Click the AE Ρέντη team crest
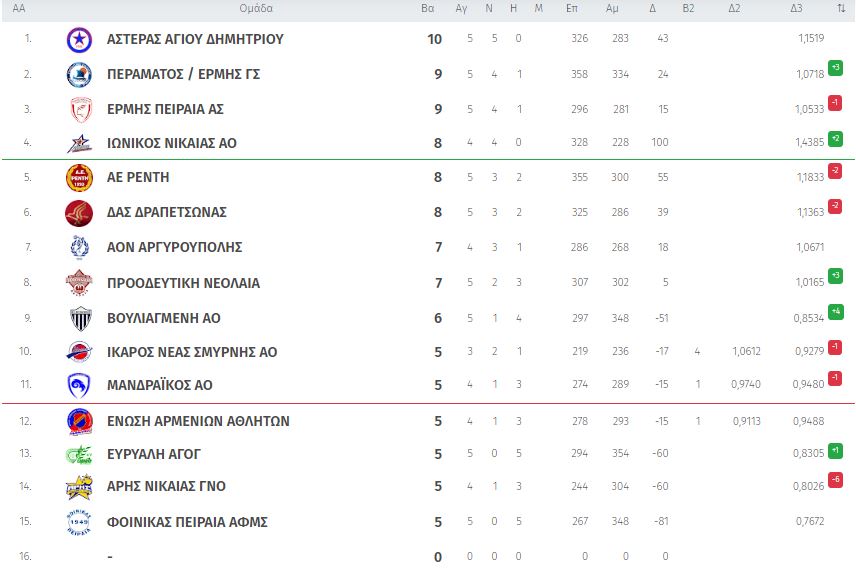 tap(79, 178)
